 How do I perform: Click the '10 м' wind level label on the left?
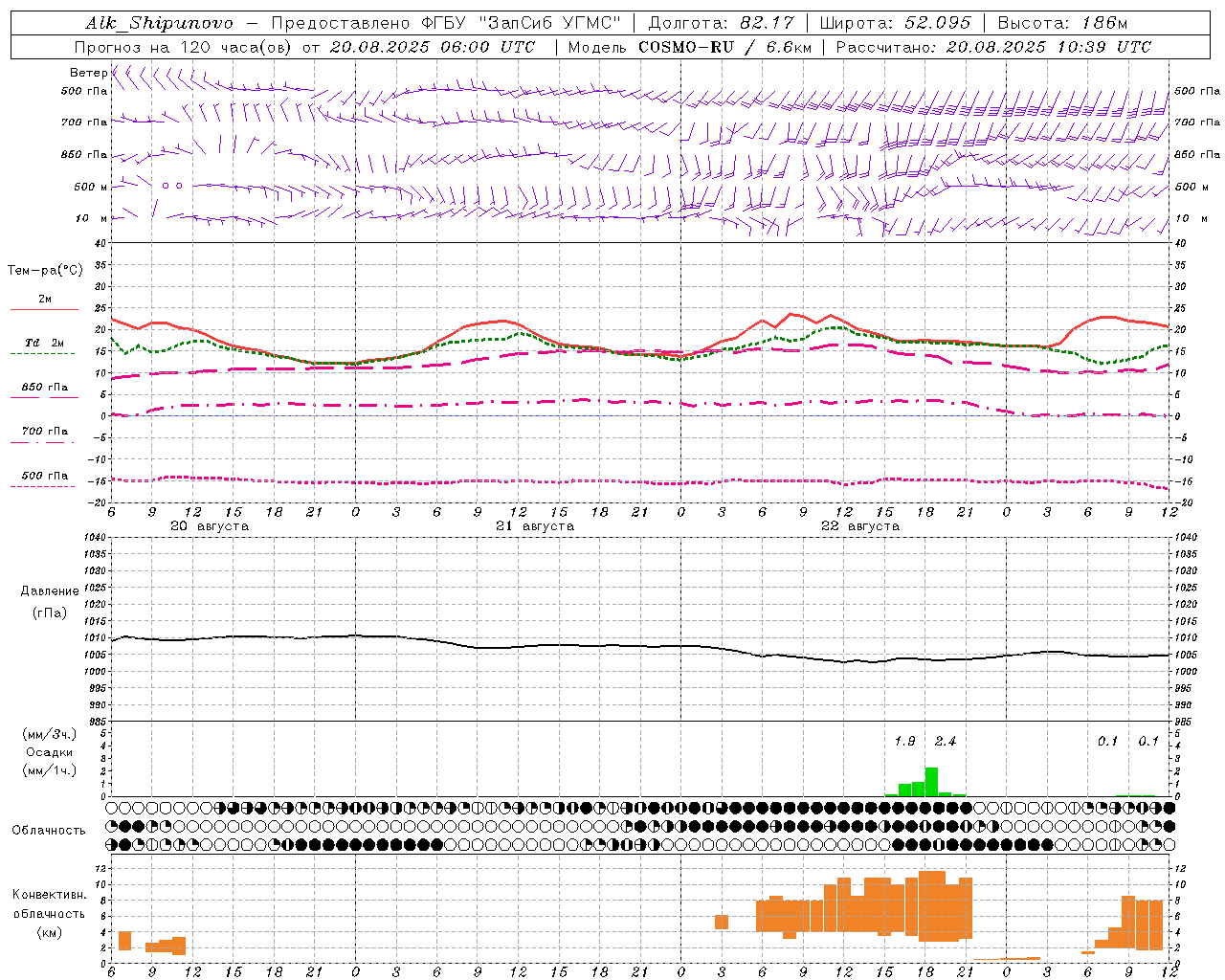92,218
